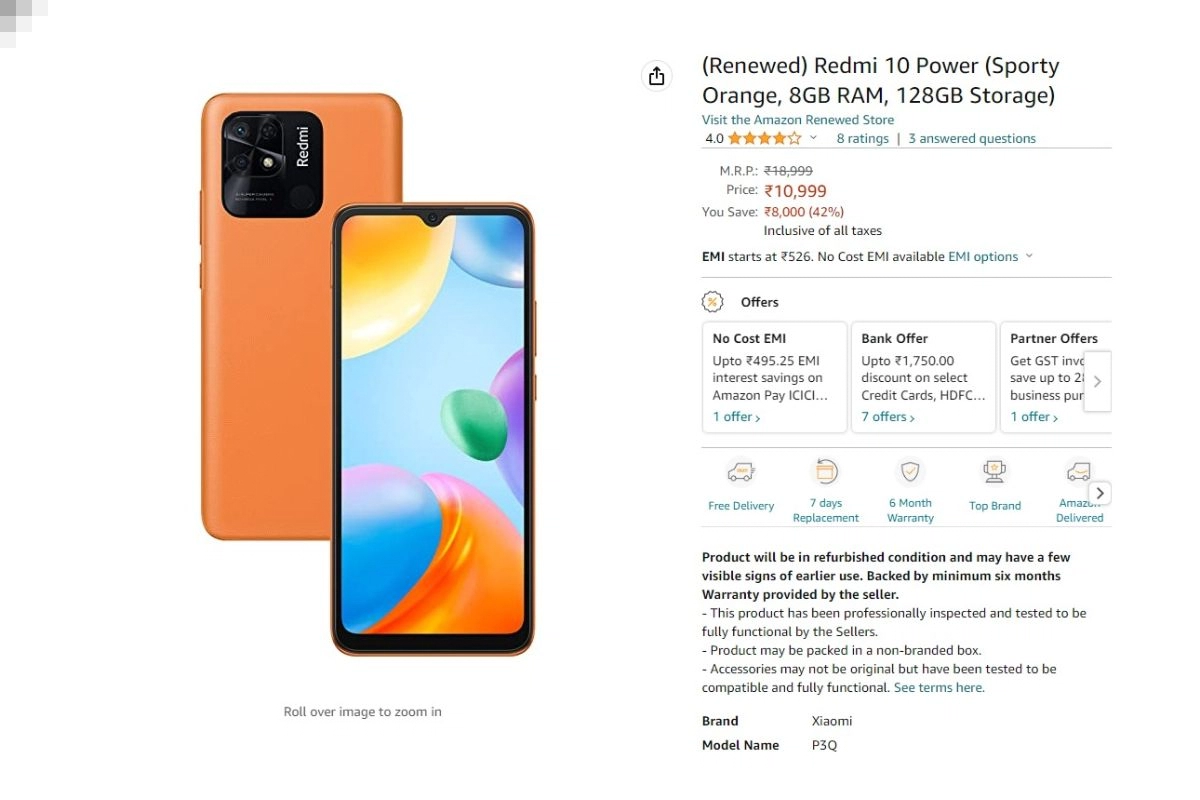Show more service badges with arrow
The width and height of the screenshot is (1200, 800).
click(1099, 493)
